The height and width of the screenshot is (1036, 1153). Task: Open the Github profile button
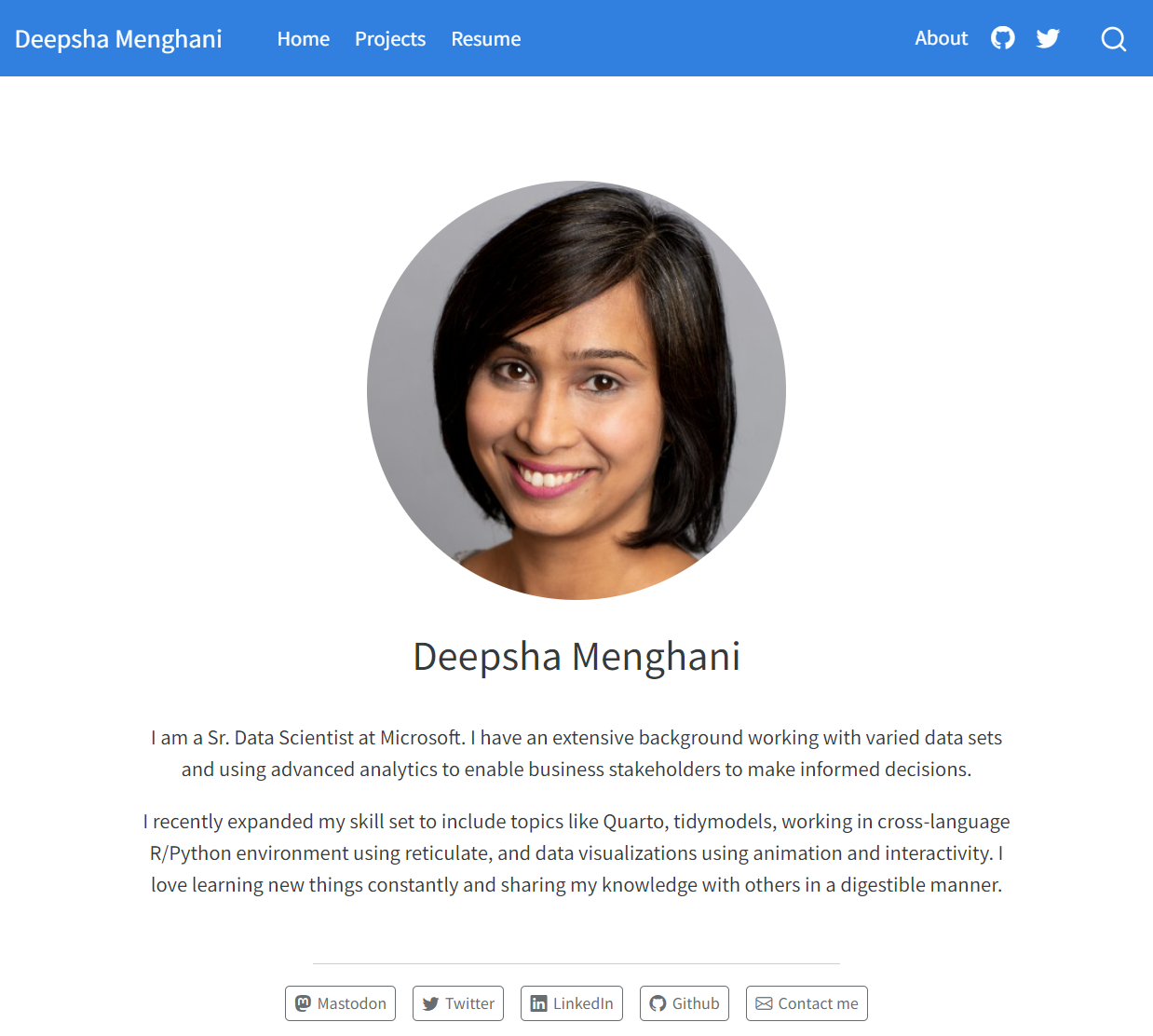point(685,1003)
